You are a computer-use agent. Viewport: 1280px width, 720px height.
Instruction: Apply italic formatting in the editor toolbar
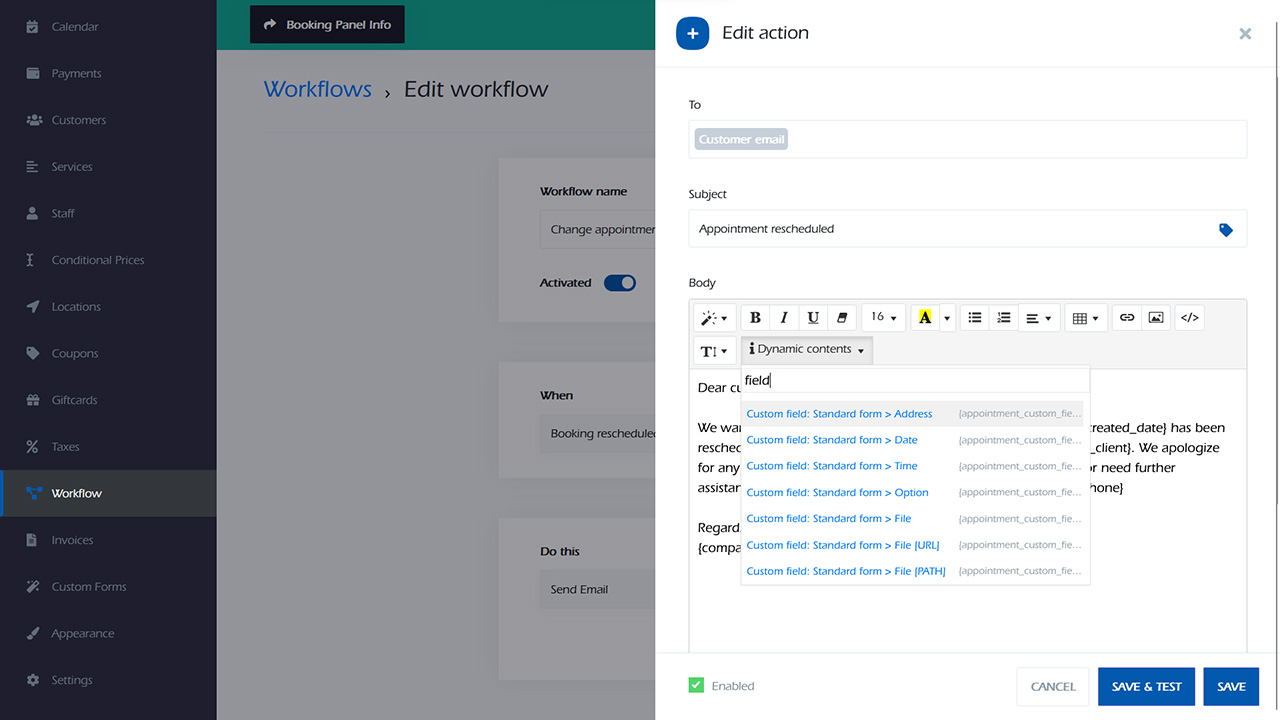click(x=784, y=318)
